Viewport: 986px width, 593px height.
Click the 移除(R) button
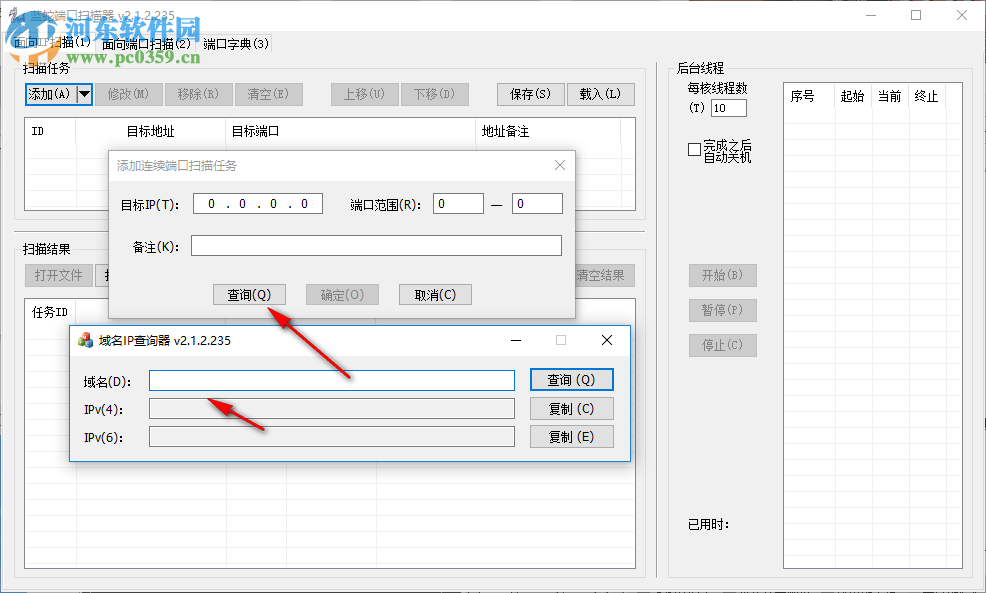(199, 94)
